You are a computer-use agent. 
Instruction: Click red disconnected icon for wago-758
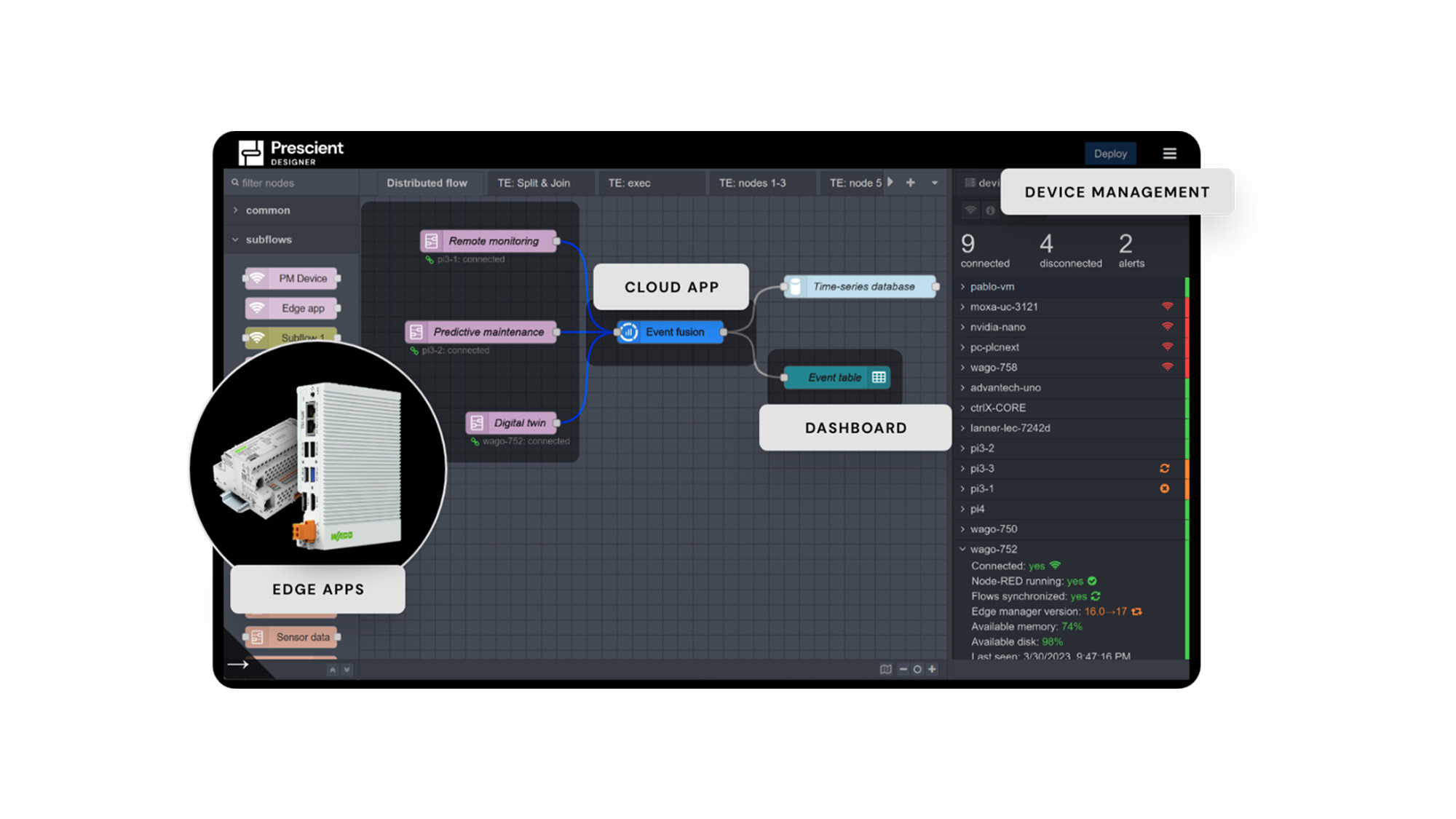coord(1167,367)
